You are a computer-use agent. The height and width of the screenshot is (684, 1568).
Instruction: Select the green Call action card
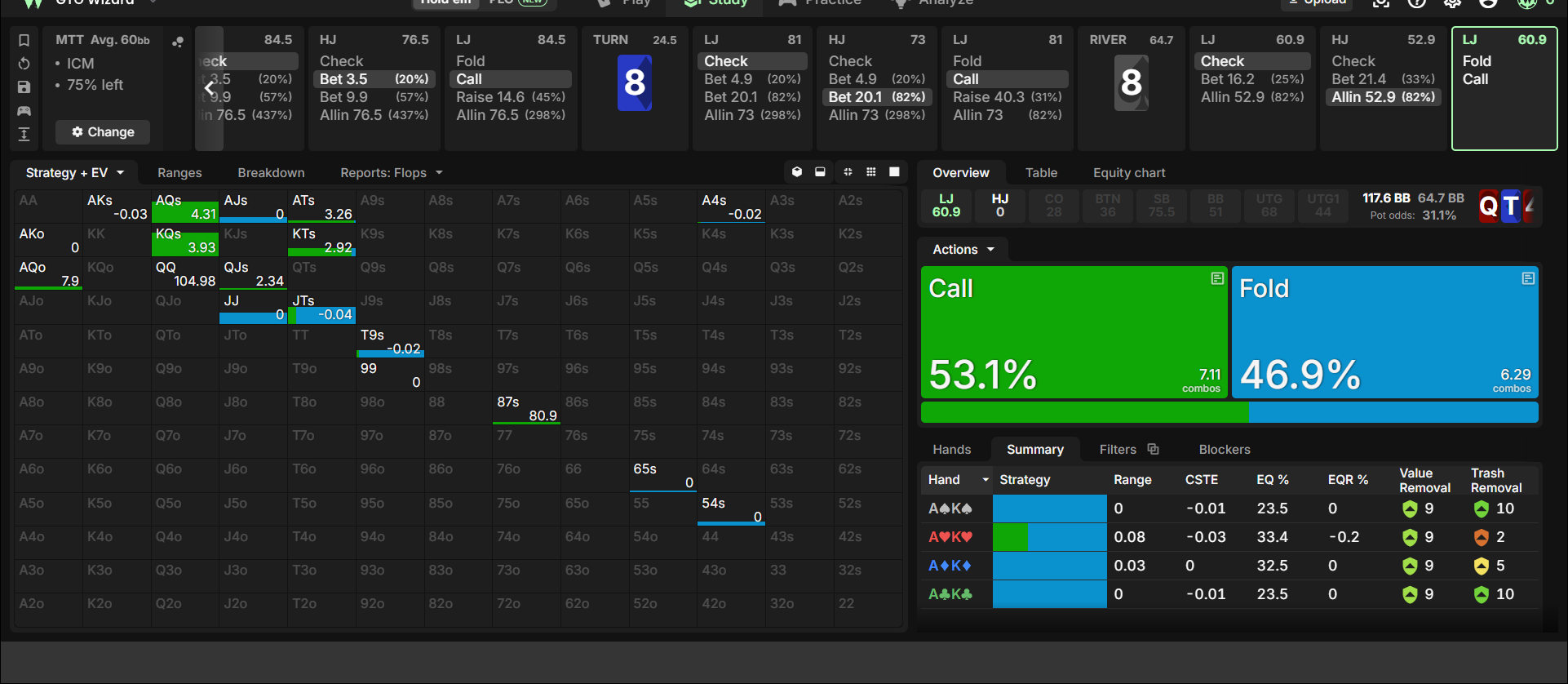point(1074,332)
